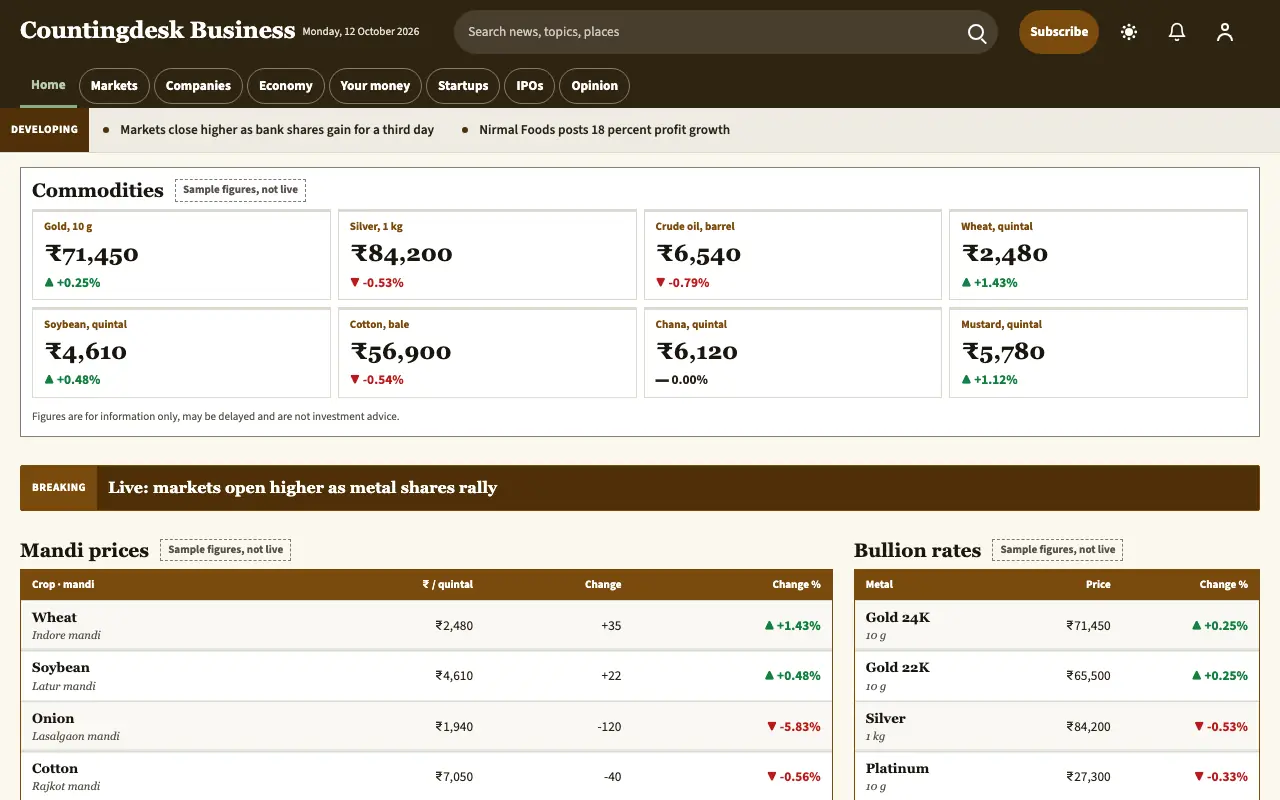Image resolution: width=1280 pixels, height=800 pixels.
Task: Select the Soybean, quintal commodity card
Action: (x=181, y=353)
